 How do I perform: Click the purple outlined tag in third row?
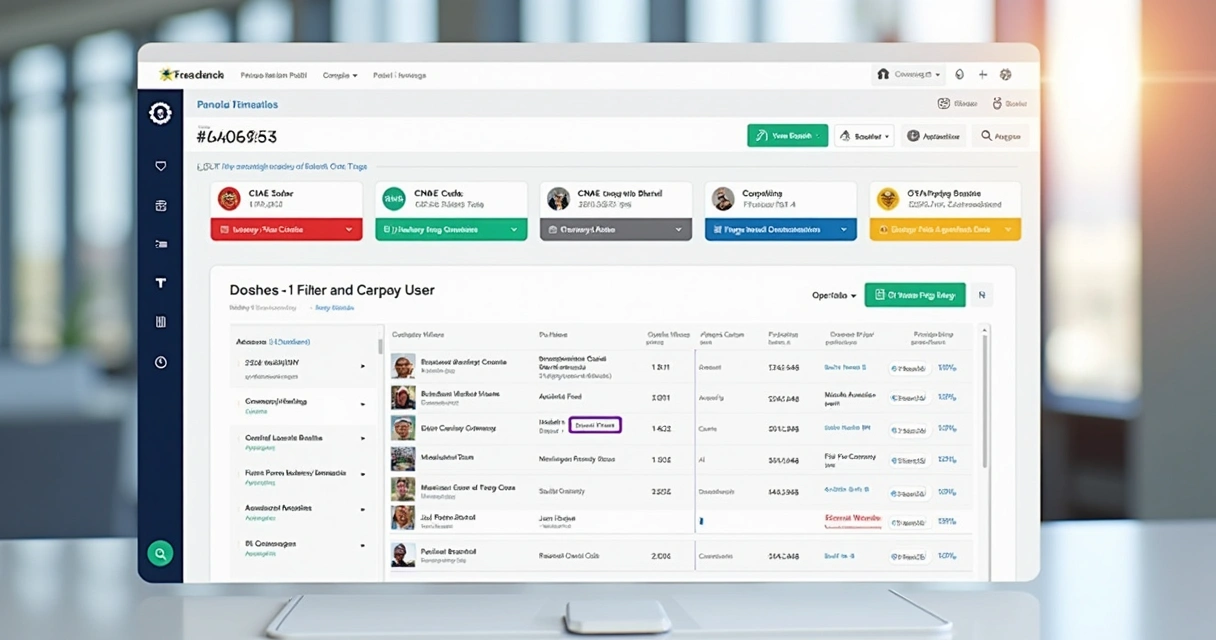(x=595, y=425)
